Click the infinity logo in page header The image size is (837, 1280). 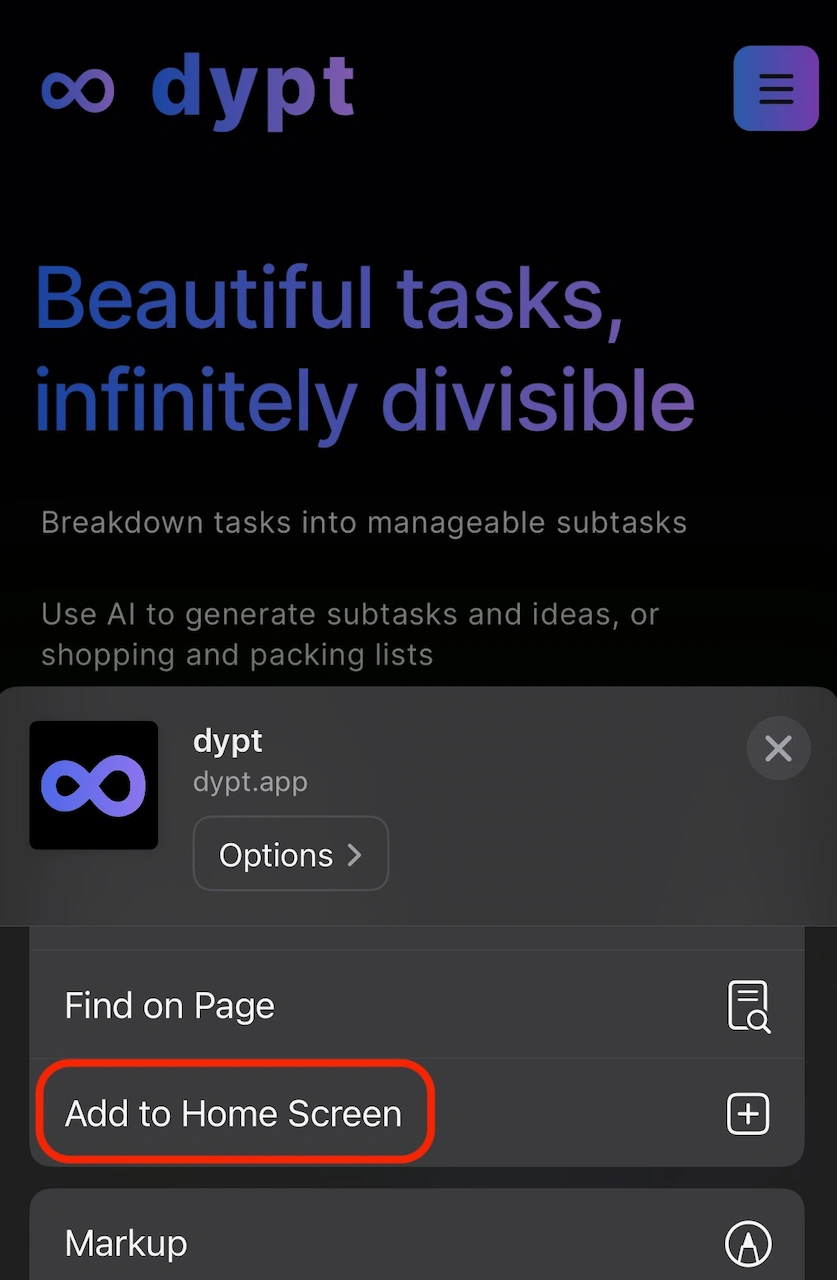coord(78,90)
